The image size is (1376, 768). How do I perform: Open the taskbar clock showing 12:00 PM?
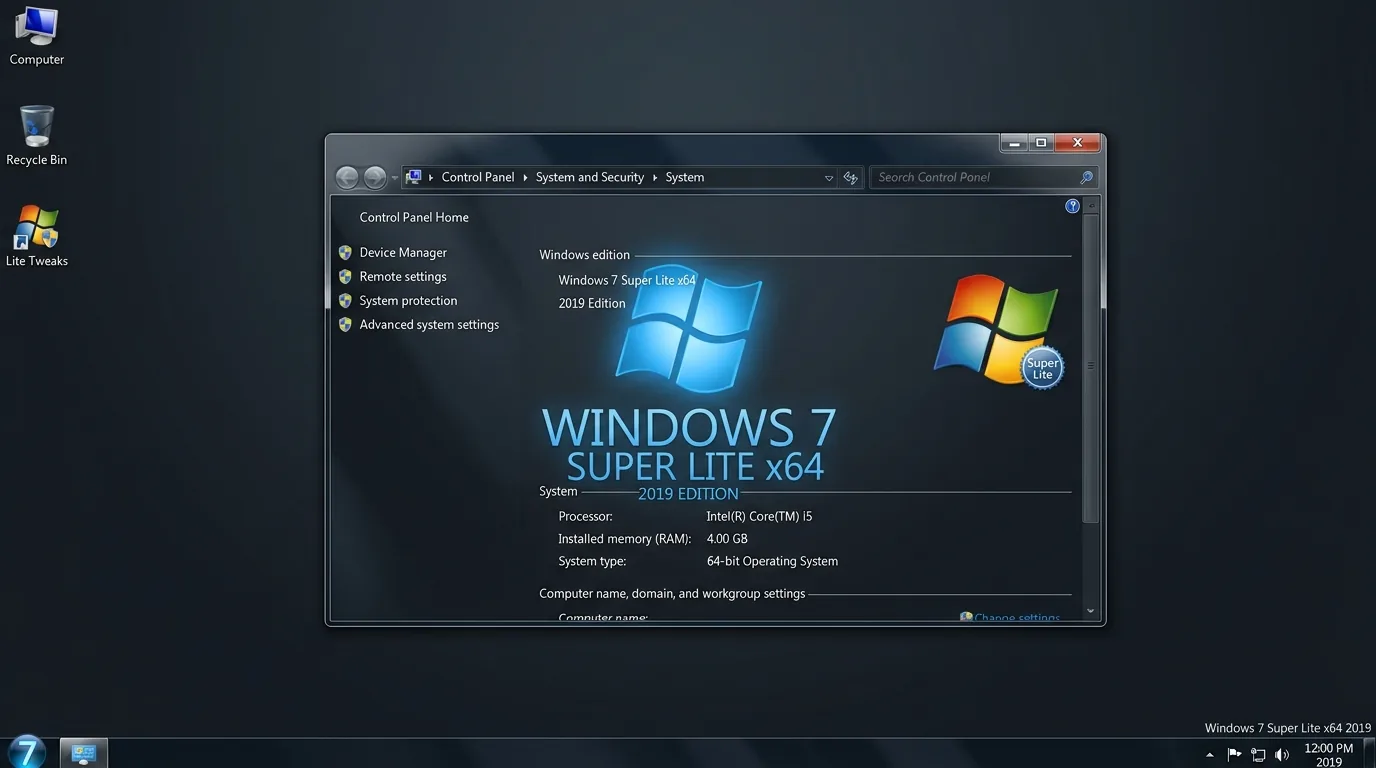(1329, 755)
